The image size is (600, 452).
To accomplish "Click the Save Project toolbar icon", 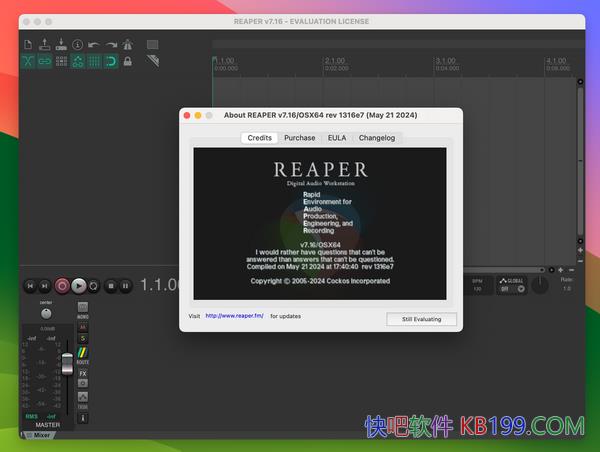I will pyautogui.click(x=61, y=44).
